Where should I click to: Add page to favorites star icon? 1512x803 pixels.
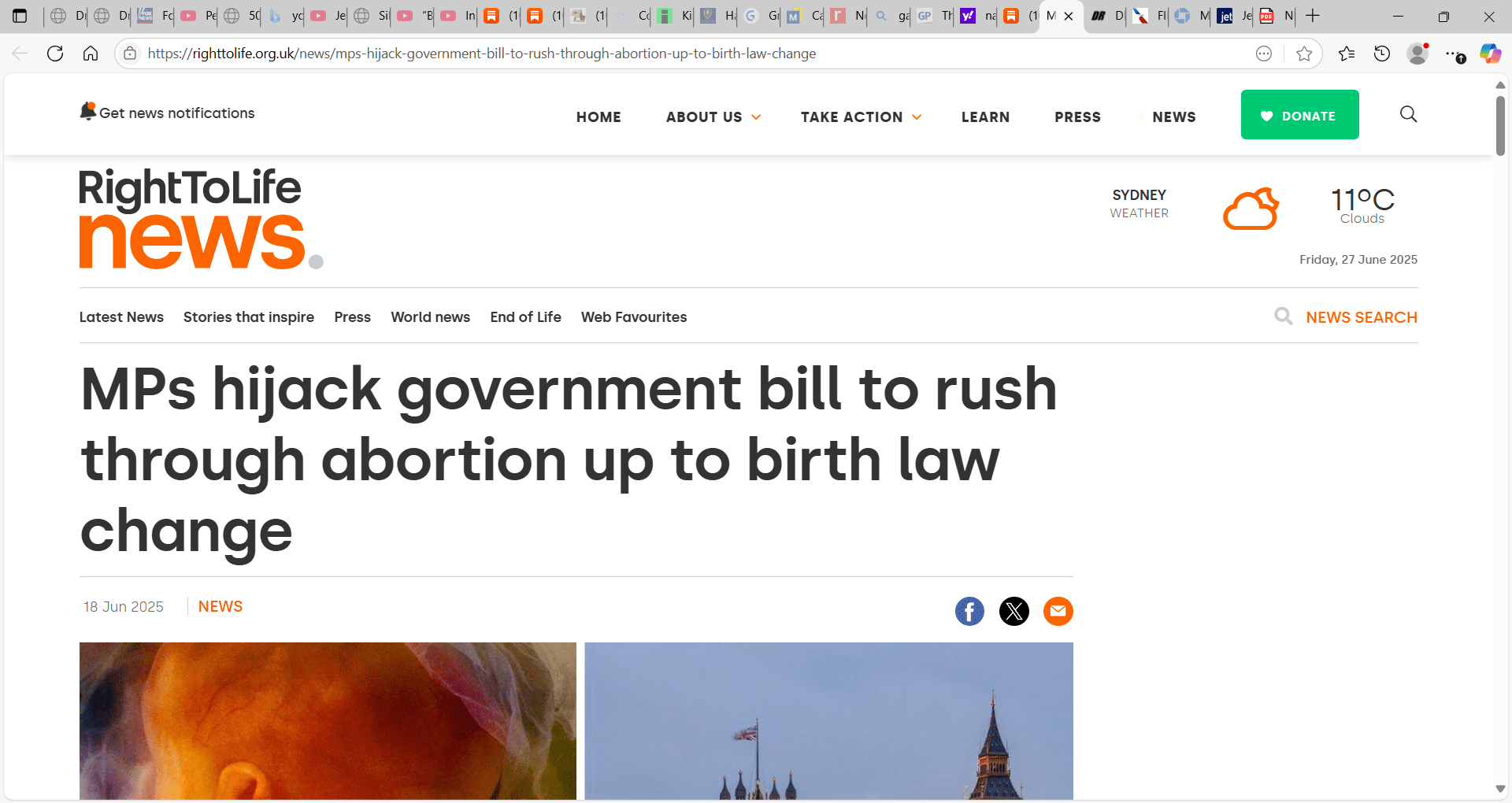1304,54
